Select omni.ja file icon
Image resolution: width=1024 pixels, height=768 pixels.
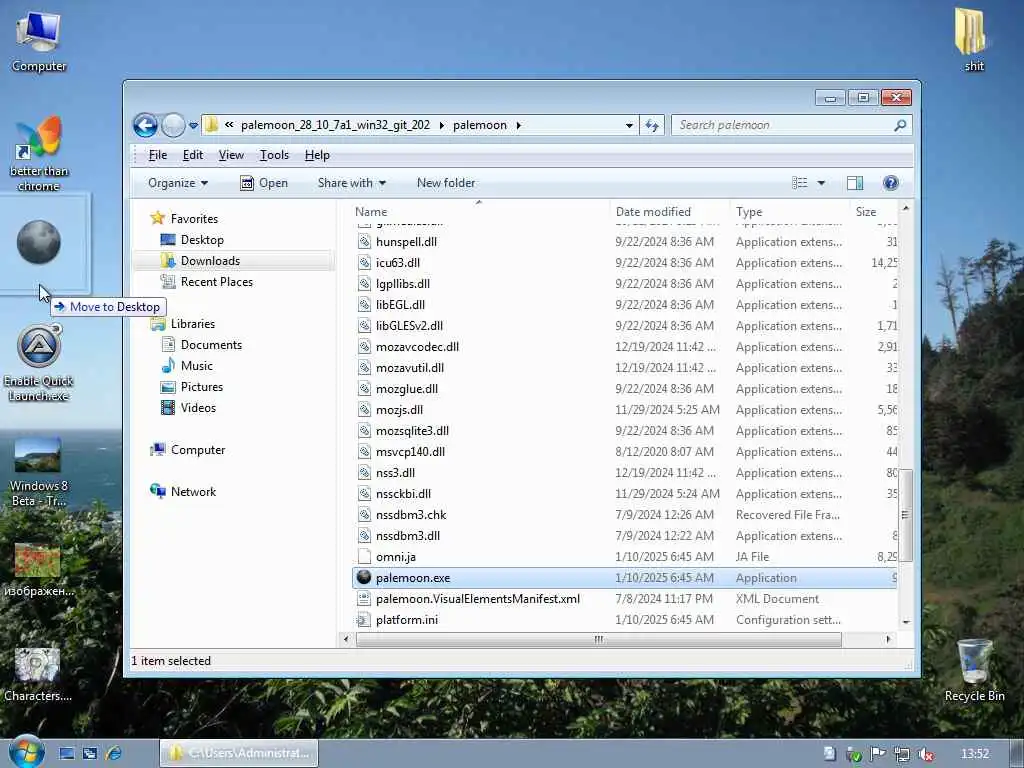(x=364, y=557)
